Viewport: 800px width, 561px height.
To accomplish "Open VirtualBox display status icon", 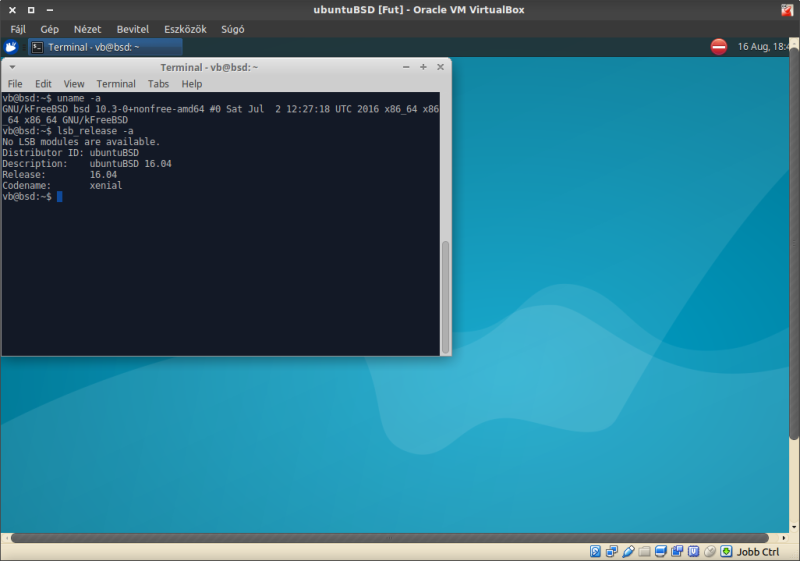I will click(661, 551).
